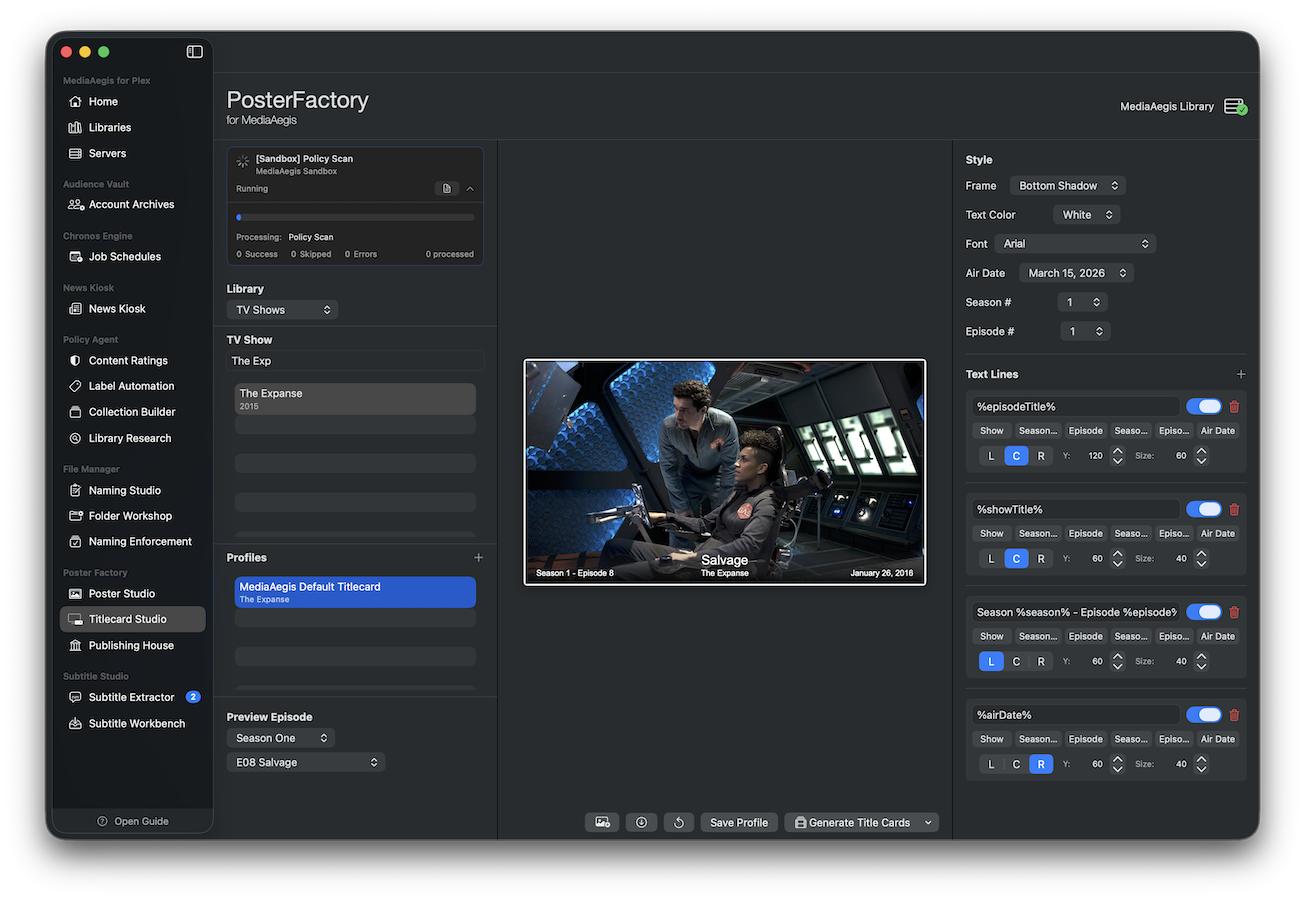This screenshot has height=900, width=1305.
Task: Click the MediaAegis Library server status icon
Action: point(1235,107)
